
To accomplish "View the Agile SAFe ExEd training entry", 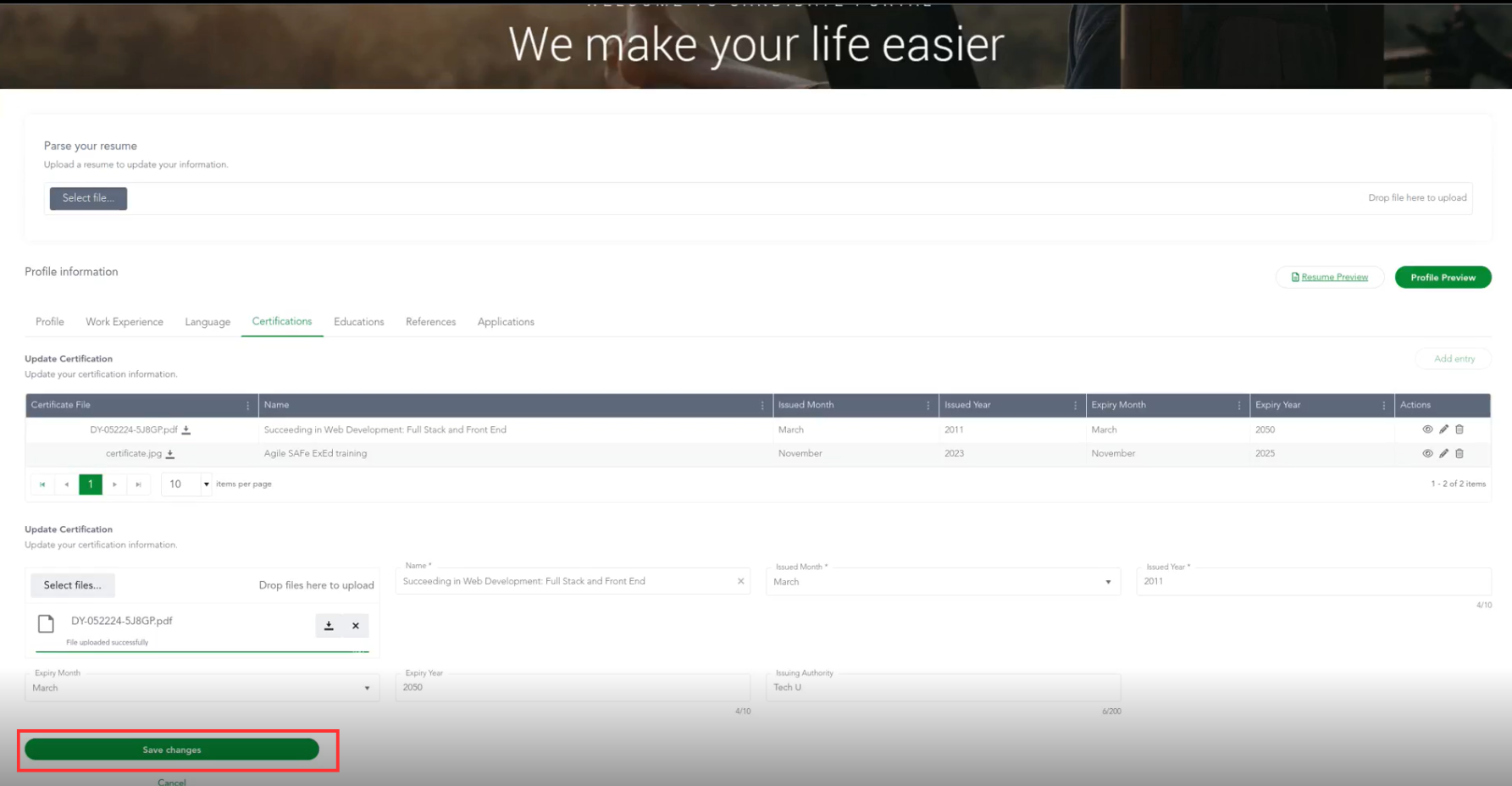I will point(1427,453).
